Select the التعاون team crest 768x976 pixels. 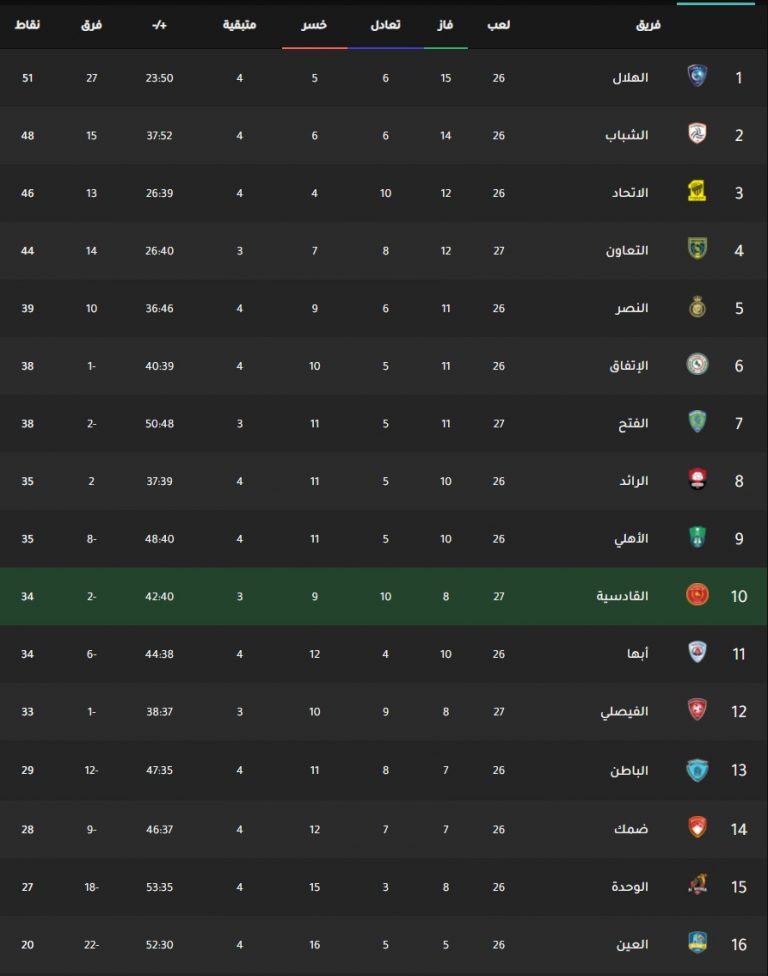(x=697, y=249)
